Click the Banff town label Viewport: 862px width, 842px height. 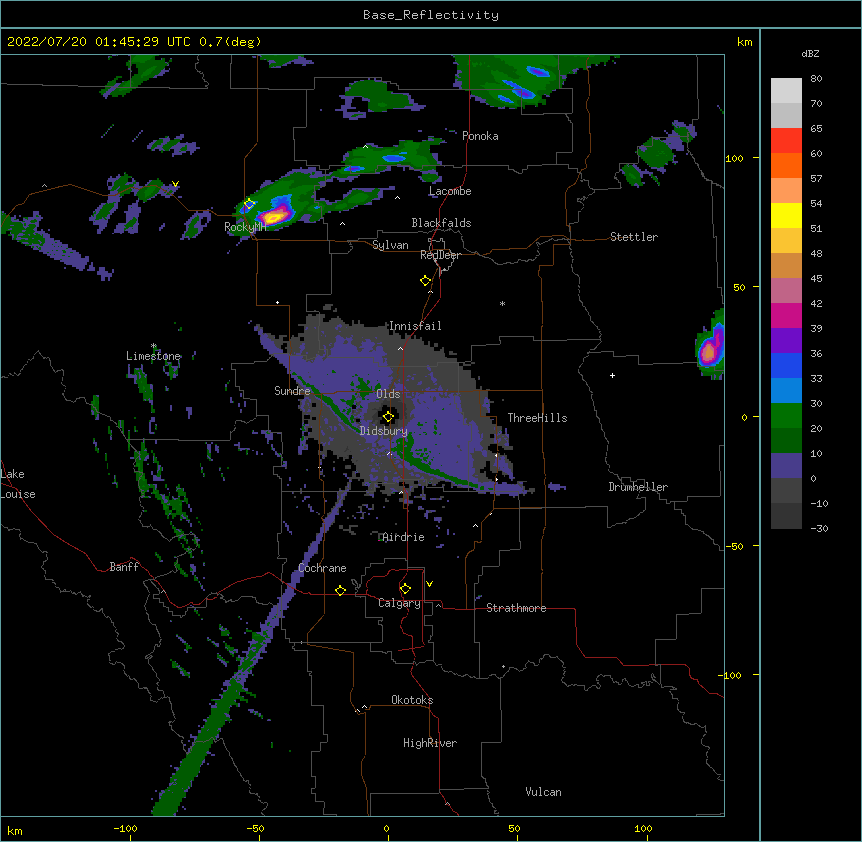[x=124, y=567]
